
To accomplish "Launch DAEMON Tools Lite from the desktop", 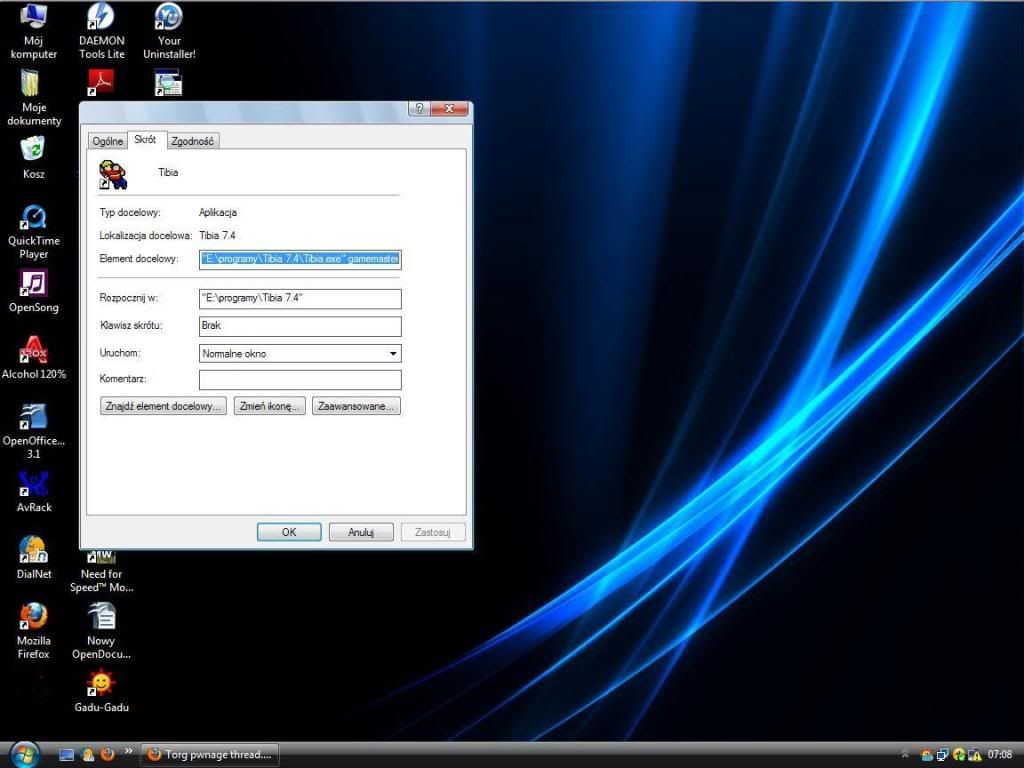I will (x=101, y=31).
